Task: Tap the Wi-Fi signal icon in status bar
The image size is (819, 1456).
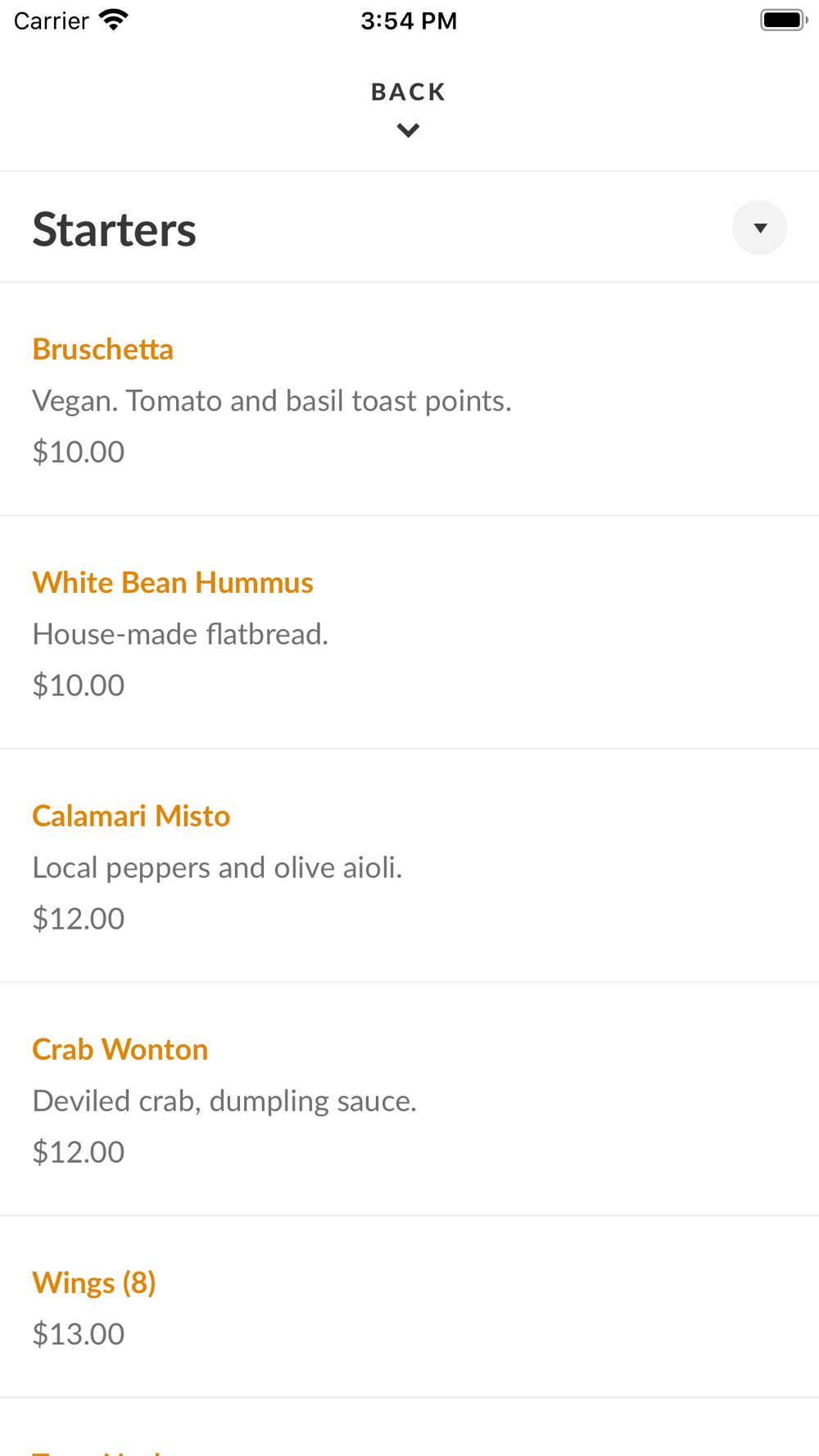Action: coord(114,20)
